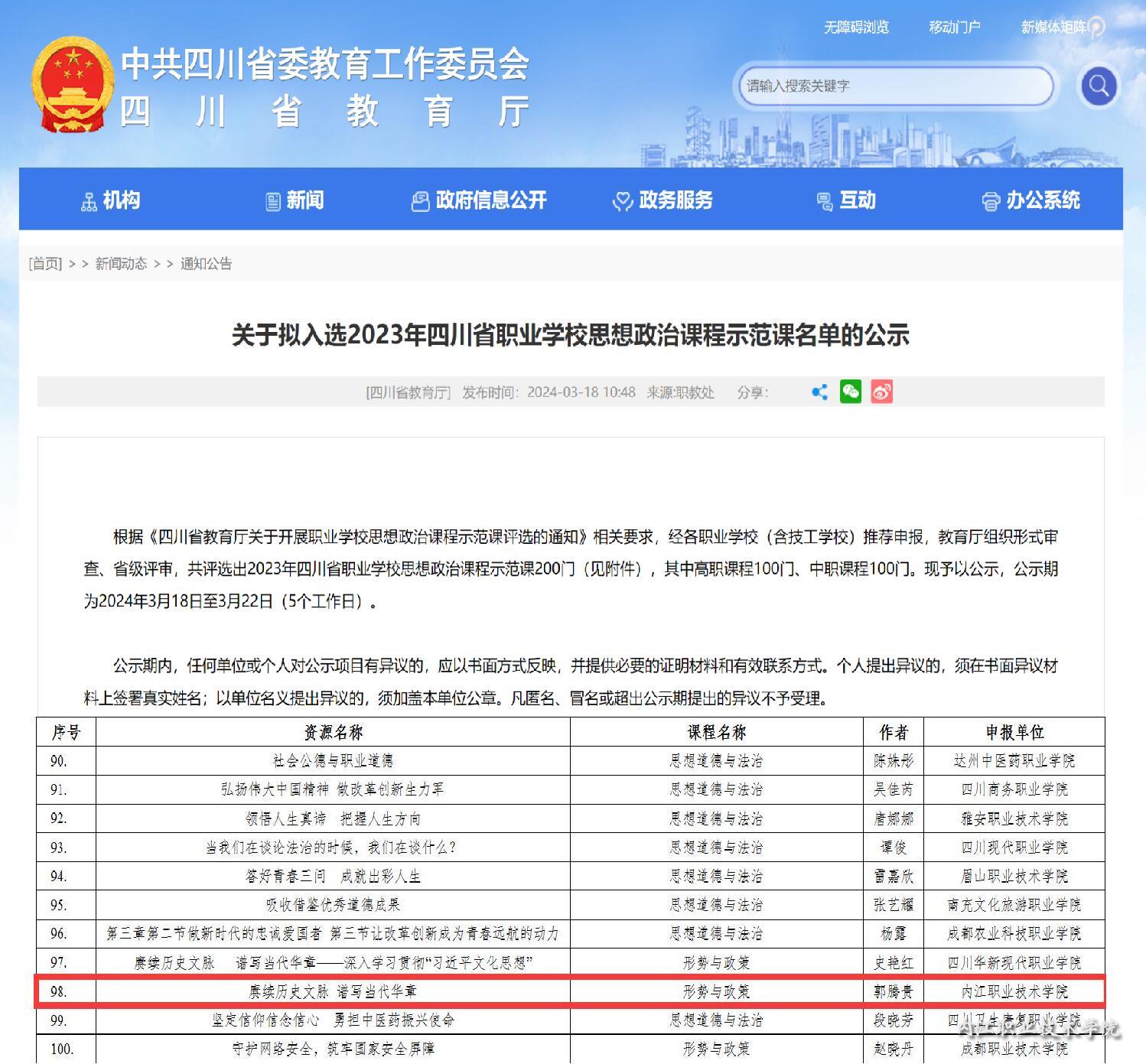Click resource 弘扬伟大中国精神 做改革创新生力军

(333, 789)
